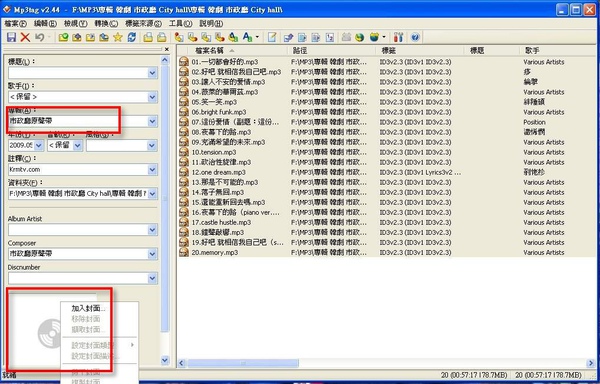Expand the year 2009.05 dropdown
The width and height of the screenshot is (600, 384).
[39, 145]
